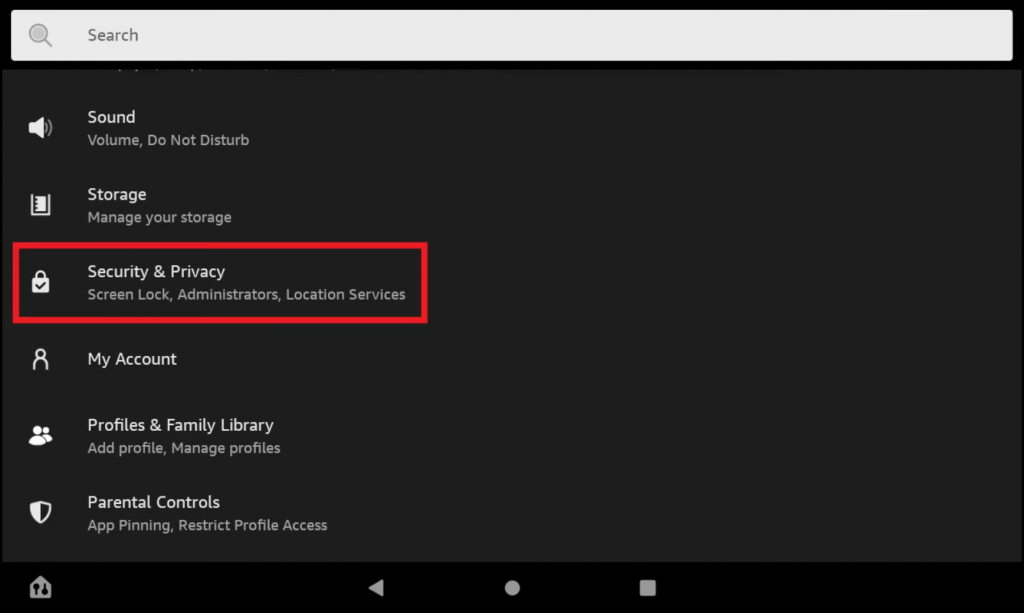
Task: Select the Sound speaker icon
Action: 40,127
